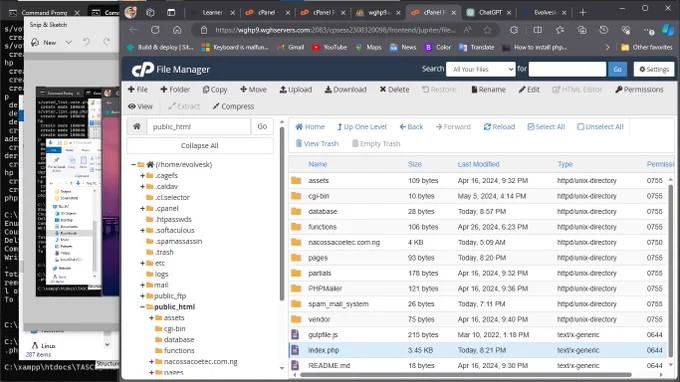Viewport: 680px width, 382px height.
Task: Expand the etc folder node
Action: coord(142,263)
